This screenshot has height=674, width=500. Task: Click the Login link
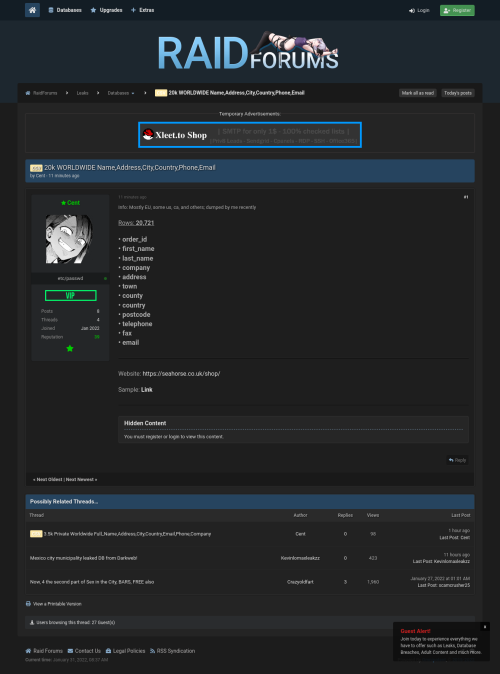click(419, 10)
